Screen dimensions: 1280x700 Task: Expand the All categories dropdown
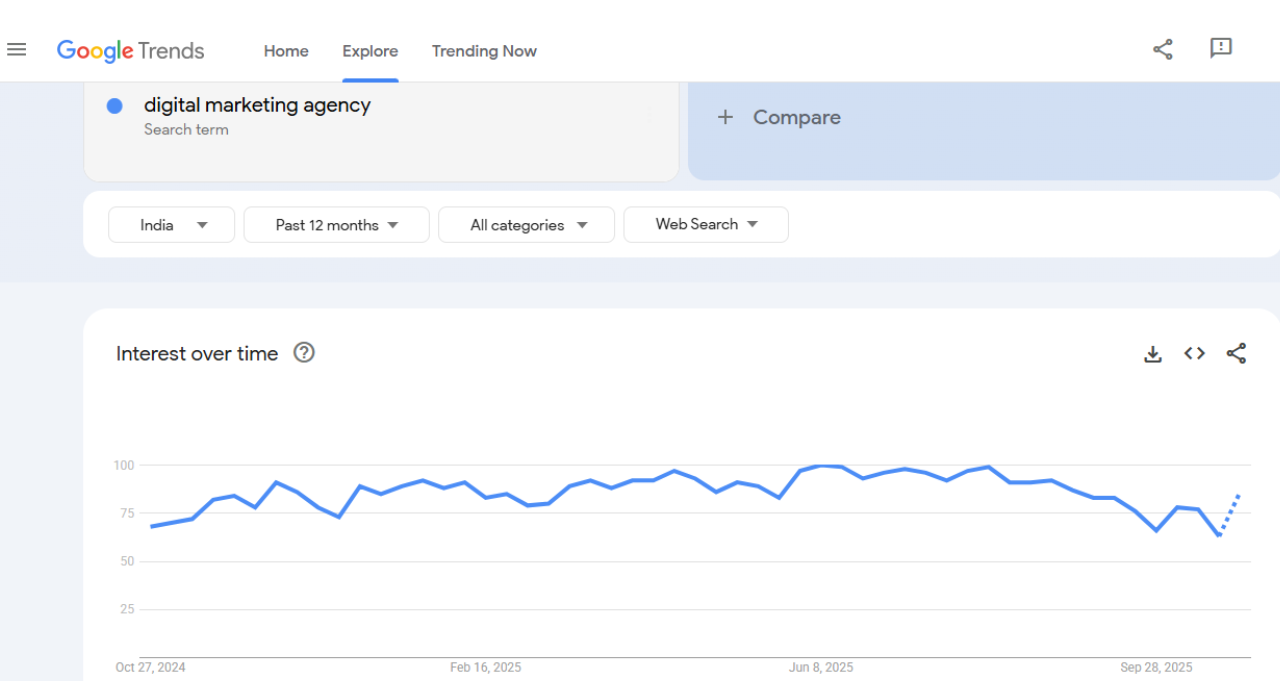coord(526,224)
